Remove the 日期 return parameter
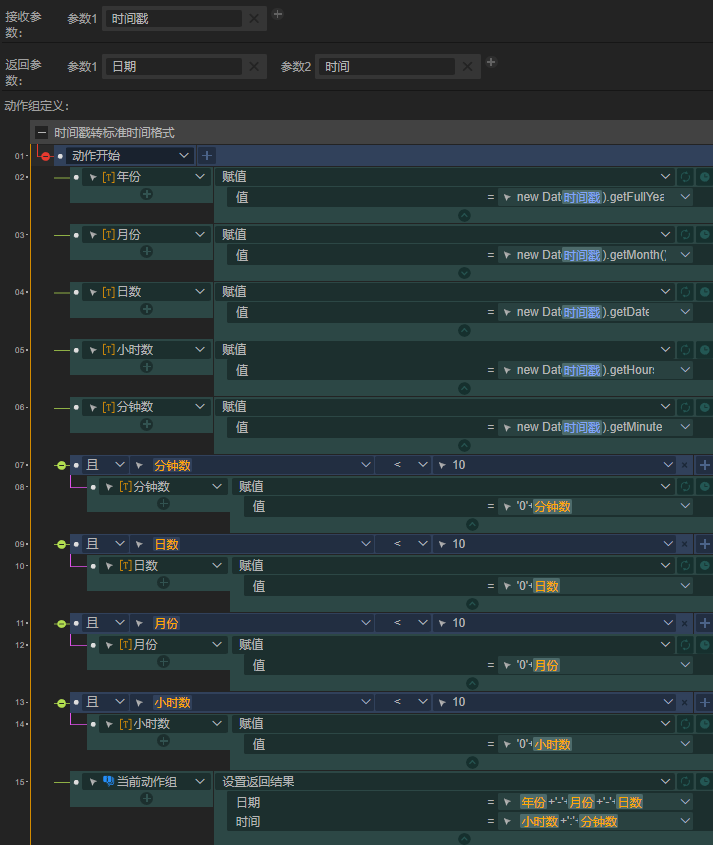Viewport: 713px width, 845px height. click(254, 66)
